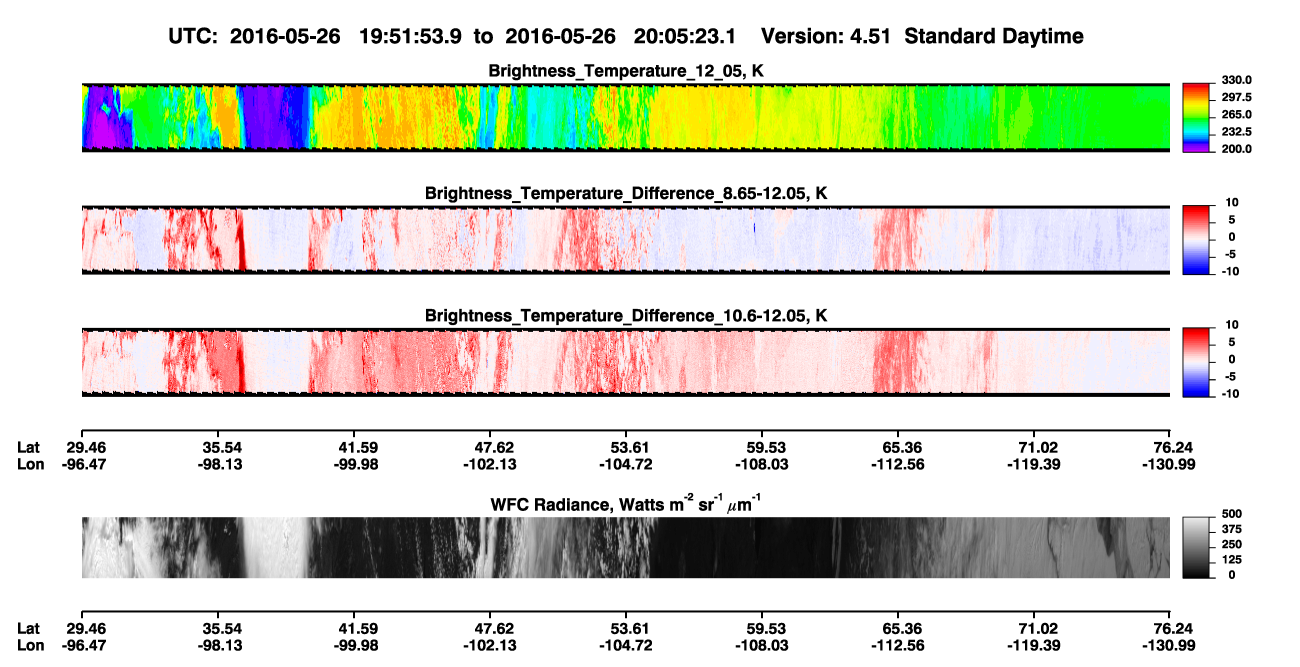The height and width of the screenshot is (667, 1300).
Task: Click longitude -119.39 under the WFC Radiance panel
Action: (1032, 645)
